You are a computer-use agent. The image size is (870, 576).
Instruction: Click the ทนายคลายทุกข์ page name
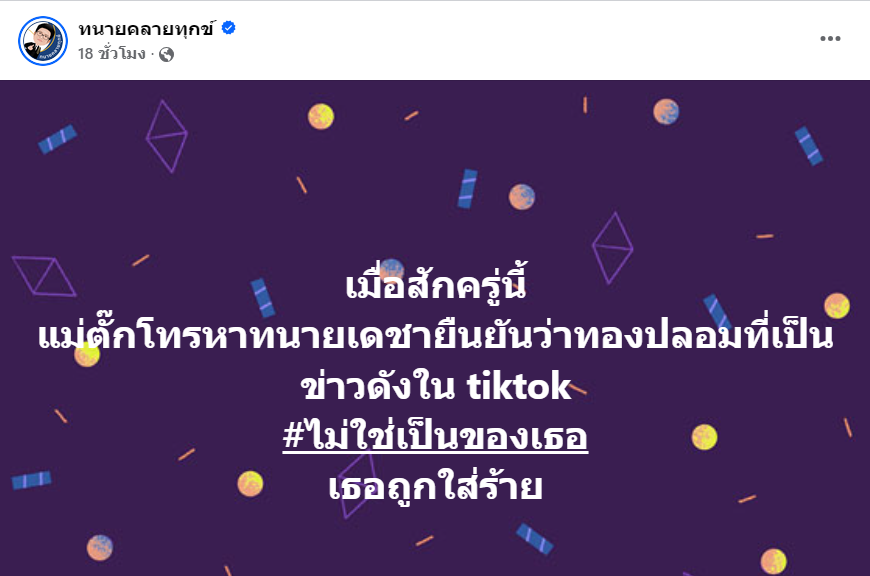[146, 29]
